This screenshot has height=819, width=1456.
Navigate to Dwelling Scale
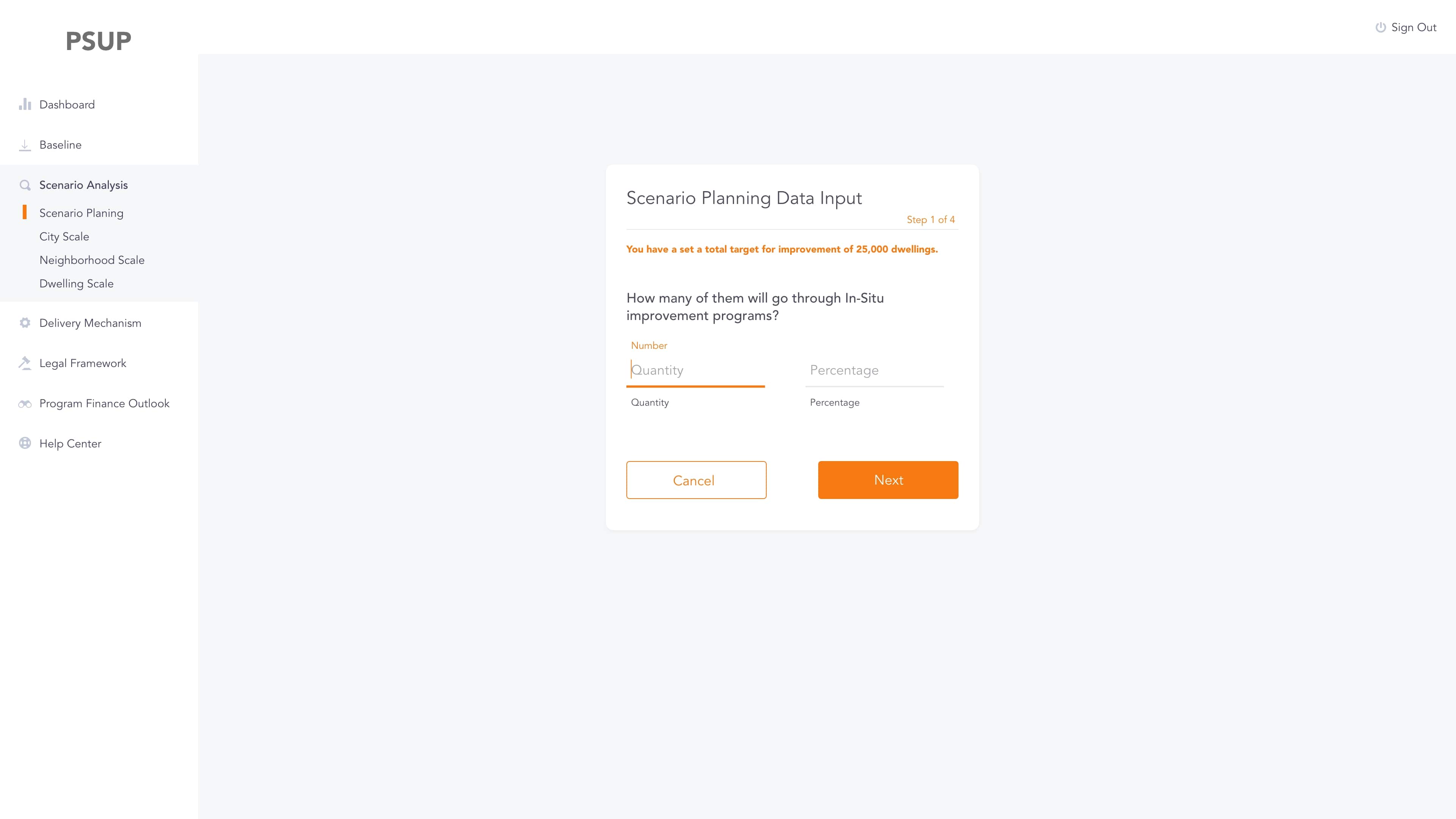point(76,284)
